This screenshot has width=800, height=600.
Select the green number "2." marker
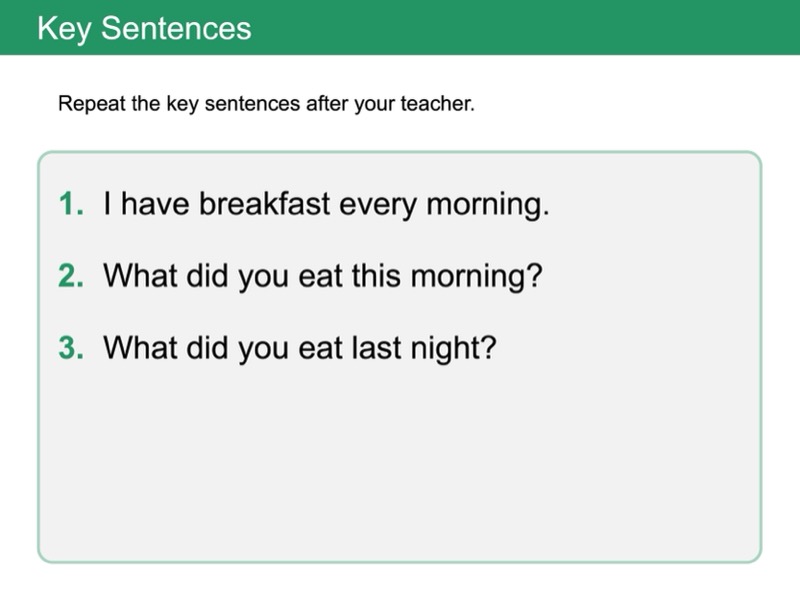coord(72,275)
